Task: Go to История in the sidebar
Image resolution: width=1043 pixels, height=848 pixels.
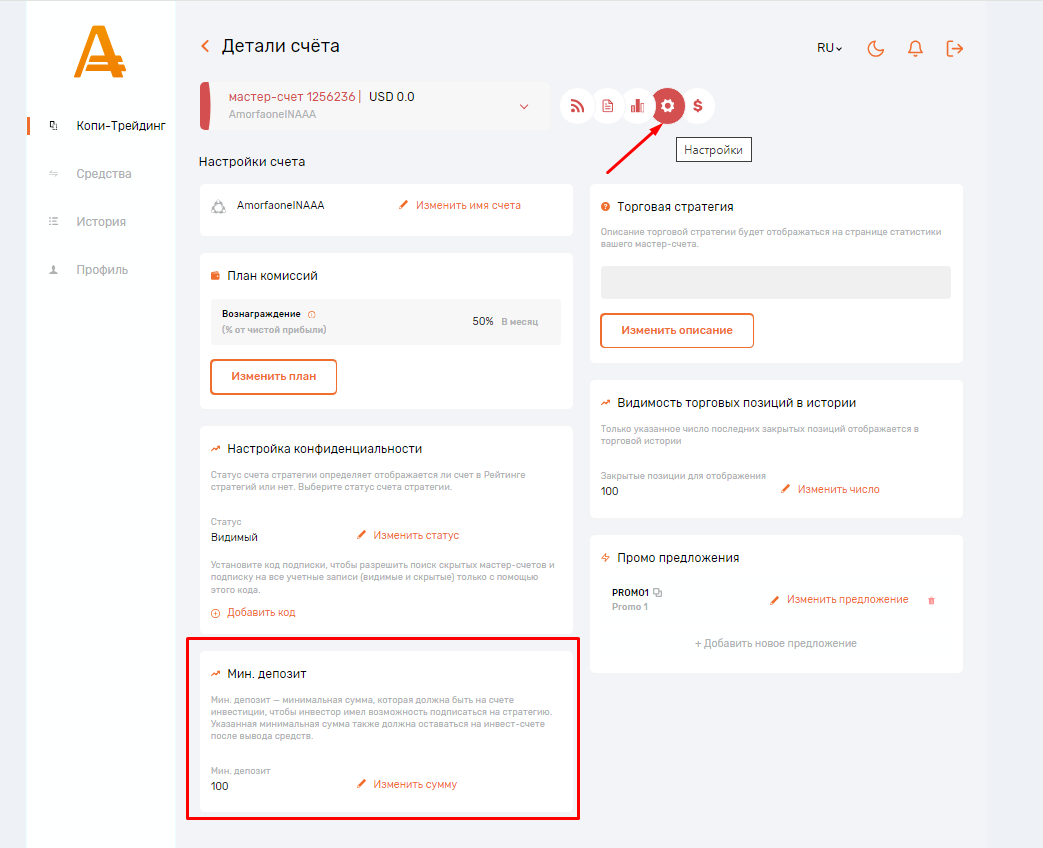Action: point(101,222)
